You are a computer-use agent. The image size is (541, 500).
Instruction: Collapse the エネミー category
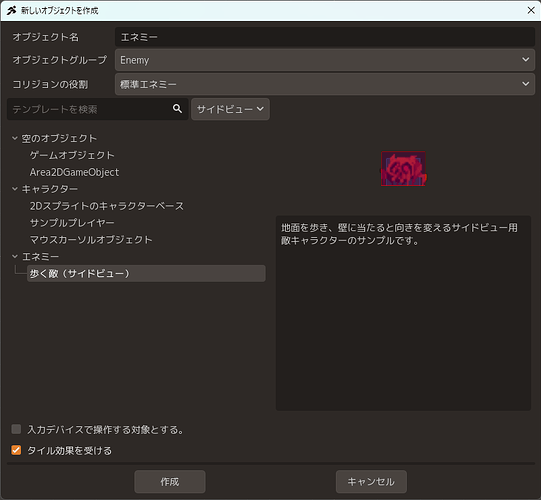14,256
